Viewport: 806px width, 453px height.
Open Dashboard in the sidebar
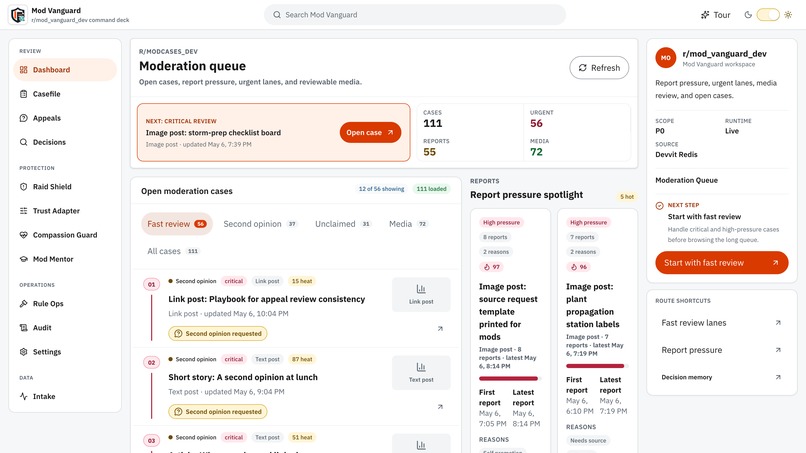click(x=65, y=70)
